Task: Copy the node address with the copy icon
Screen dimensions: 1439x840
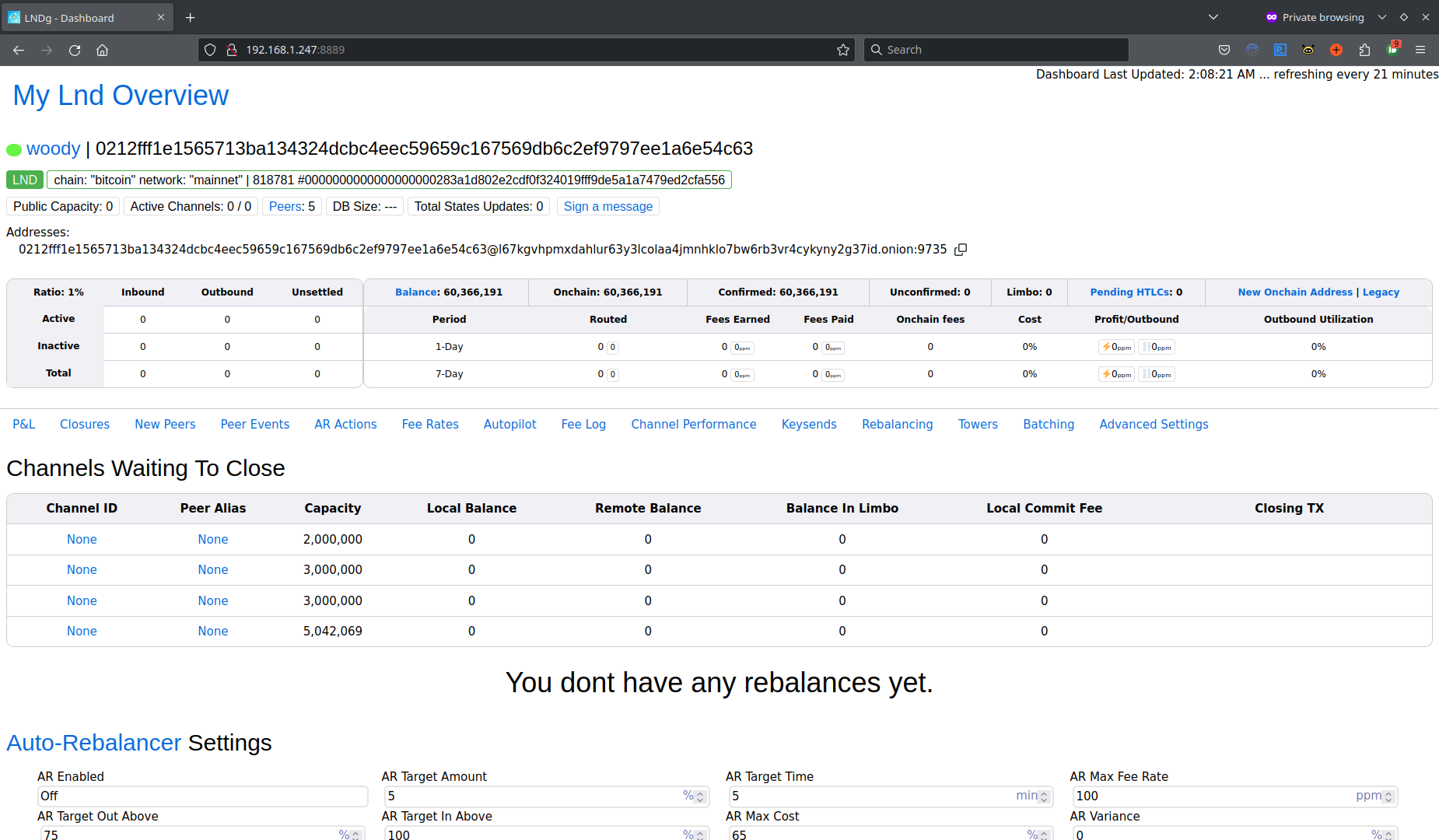Action: tap(961, 250)
